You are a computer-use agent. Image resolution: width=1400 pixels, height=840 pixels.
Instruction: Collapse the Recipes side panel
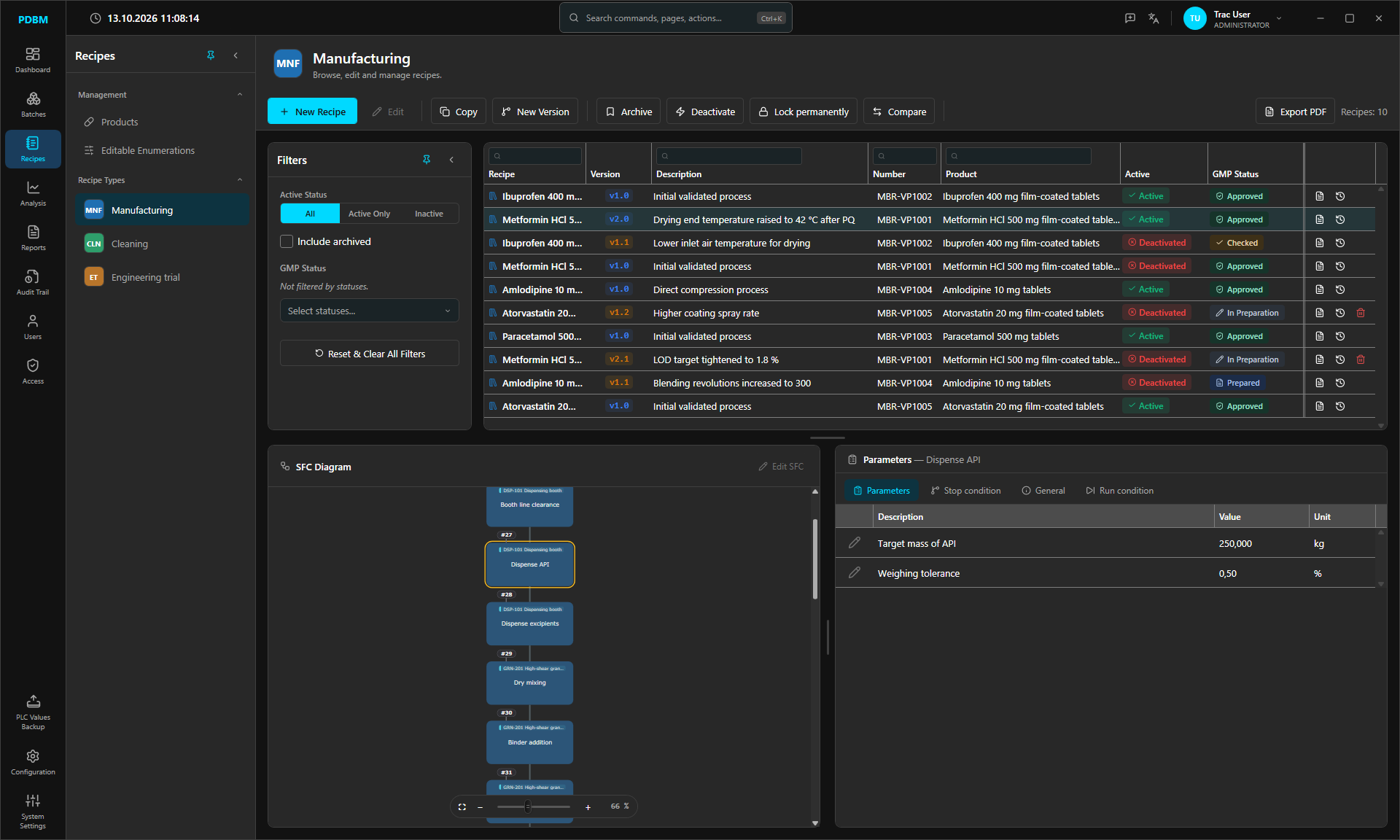point(236,55)
